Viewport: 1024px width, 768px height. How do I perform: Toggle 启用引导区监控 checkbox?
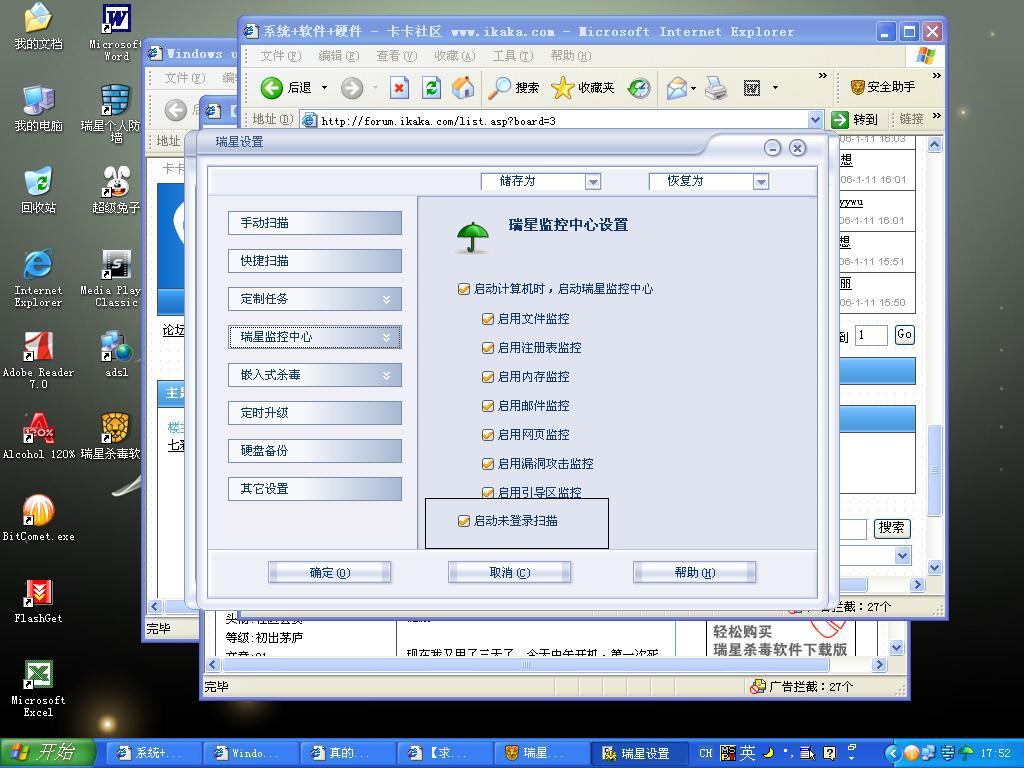[487, 492]
